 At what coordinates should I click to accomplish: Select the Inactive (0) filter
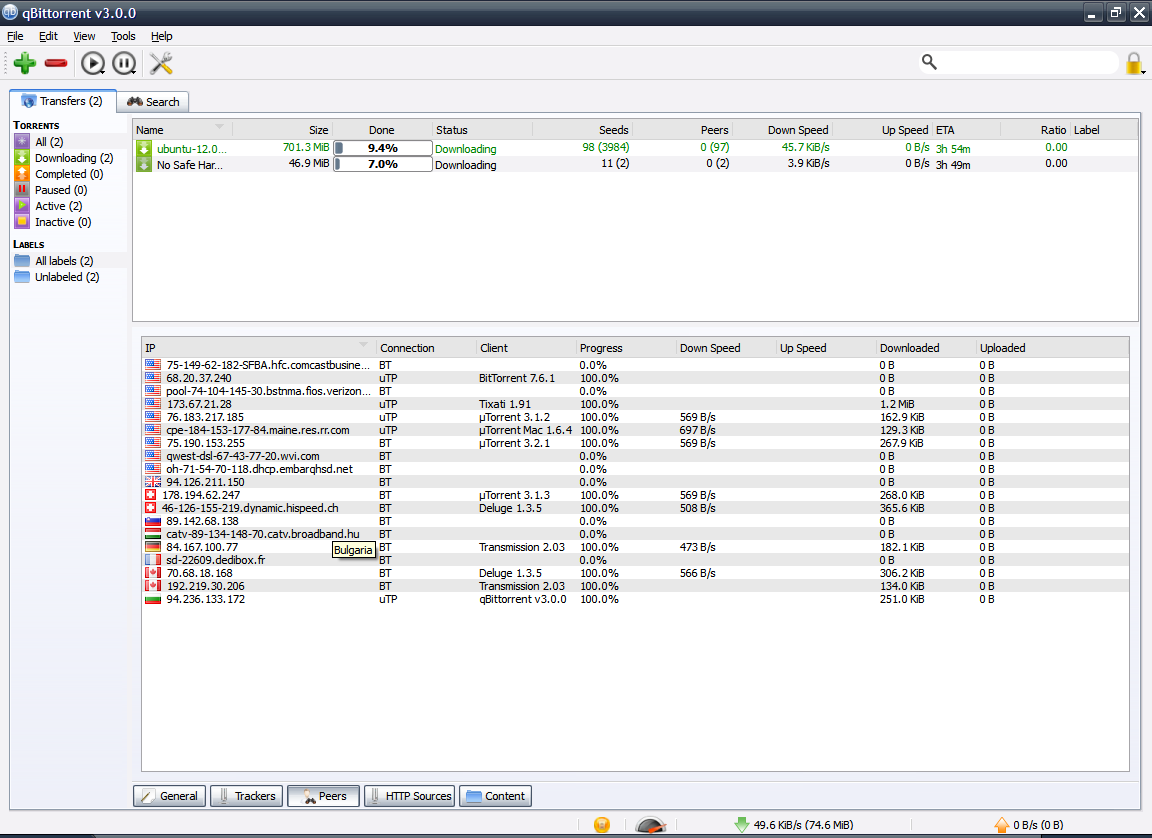coord(63,223)
